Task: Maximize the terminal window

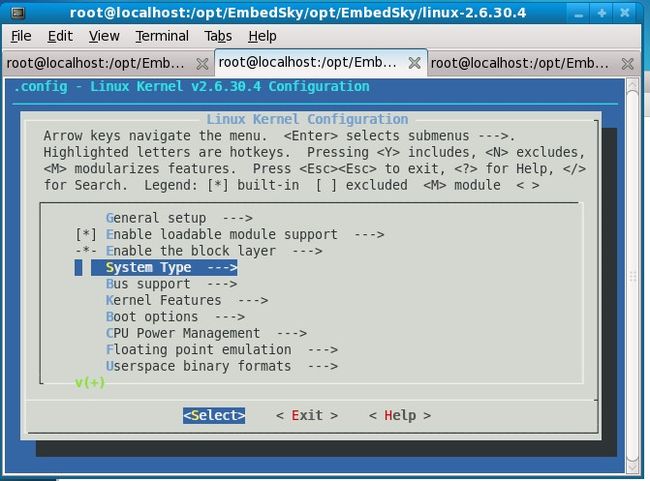Action: [602, 14]
